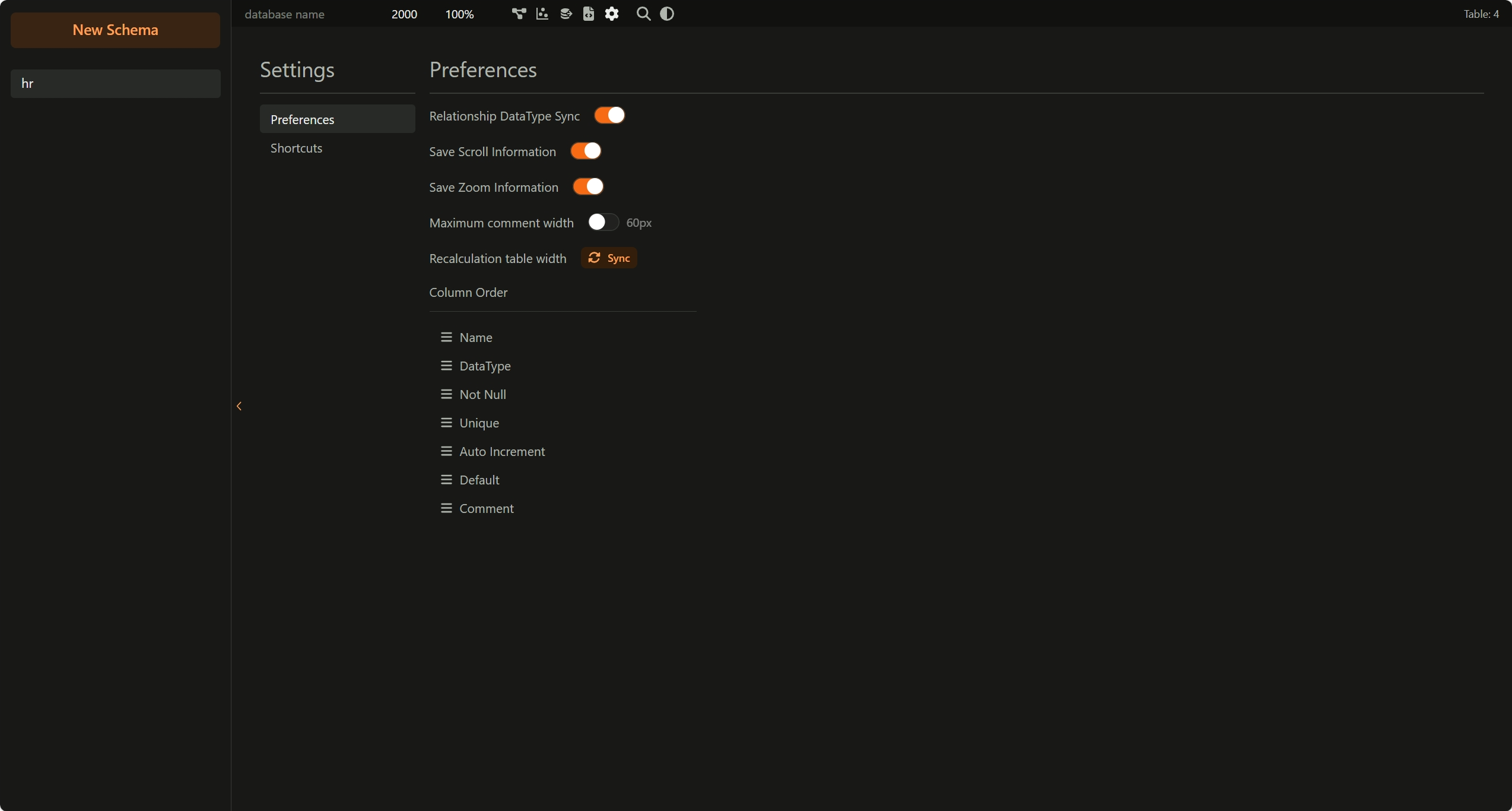Switch theme with the half-circle contrast icon

[667, 14]
